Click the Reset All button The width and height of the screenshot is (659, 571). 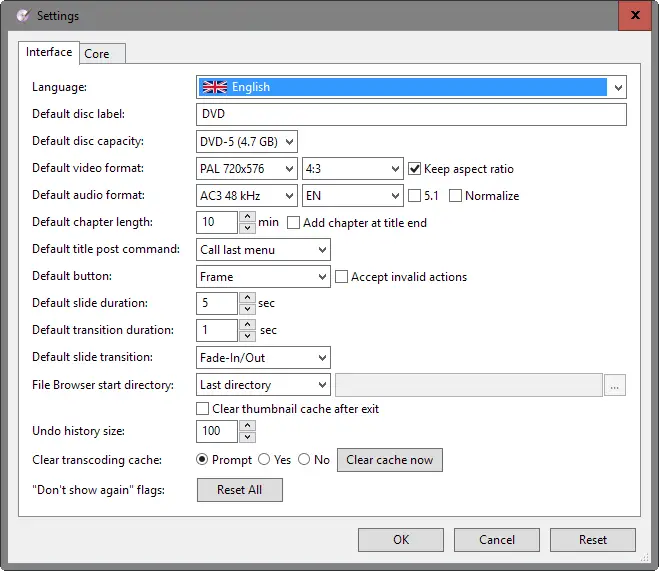[240, 490]
